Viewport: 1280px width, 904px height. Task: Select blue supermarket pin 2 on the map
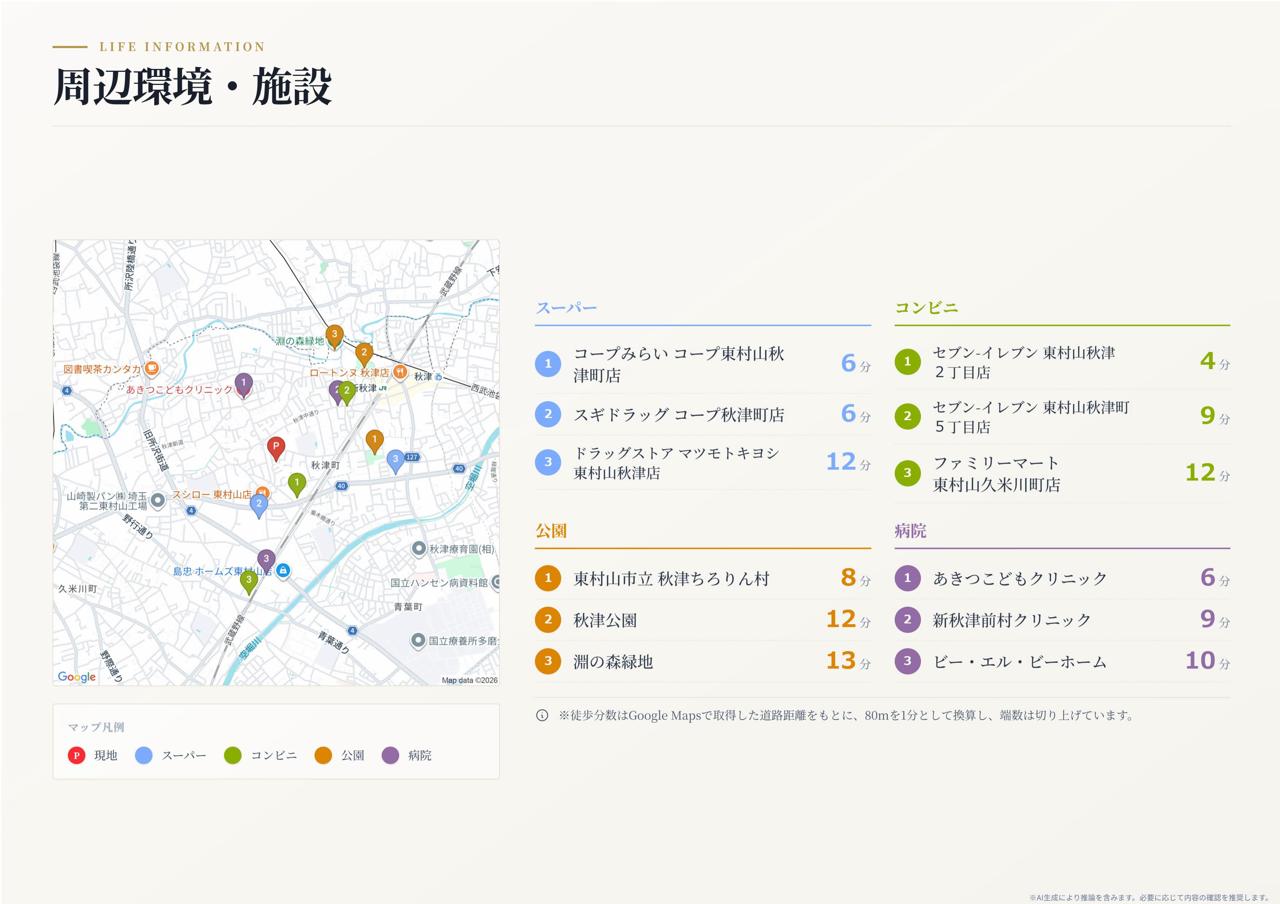(x=259, y=506)
